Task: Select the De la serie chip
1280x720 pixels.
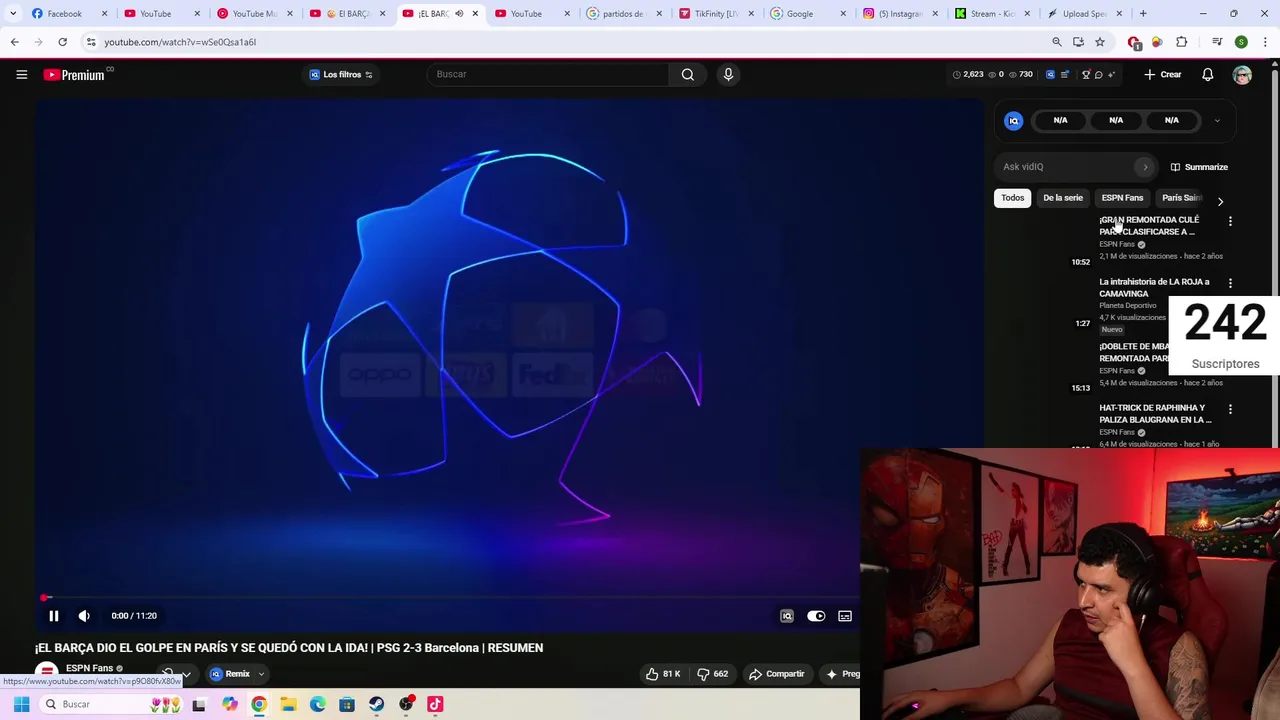Action: point(1062,198)
